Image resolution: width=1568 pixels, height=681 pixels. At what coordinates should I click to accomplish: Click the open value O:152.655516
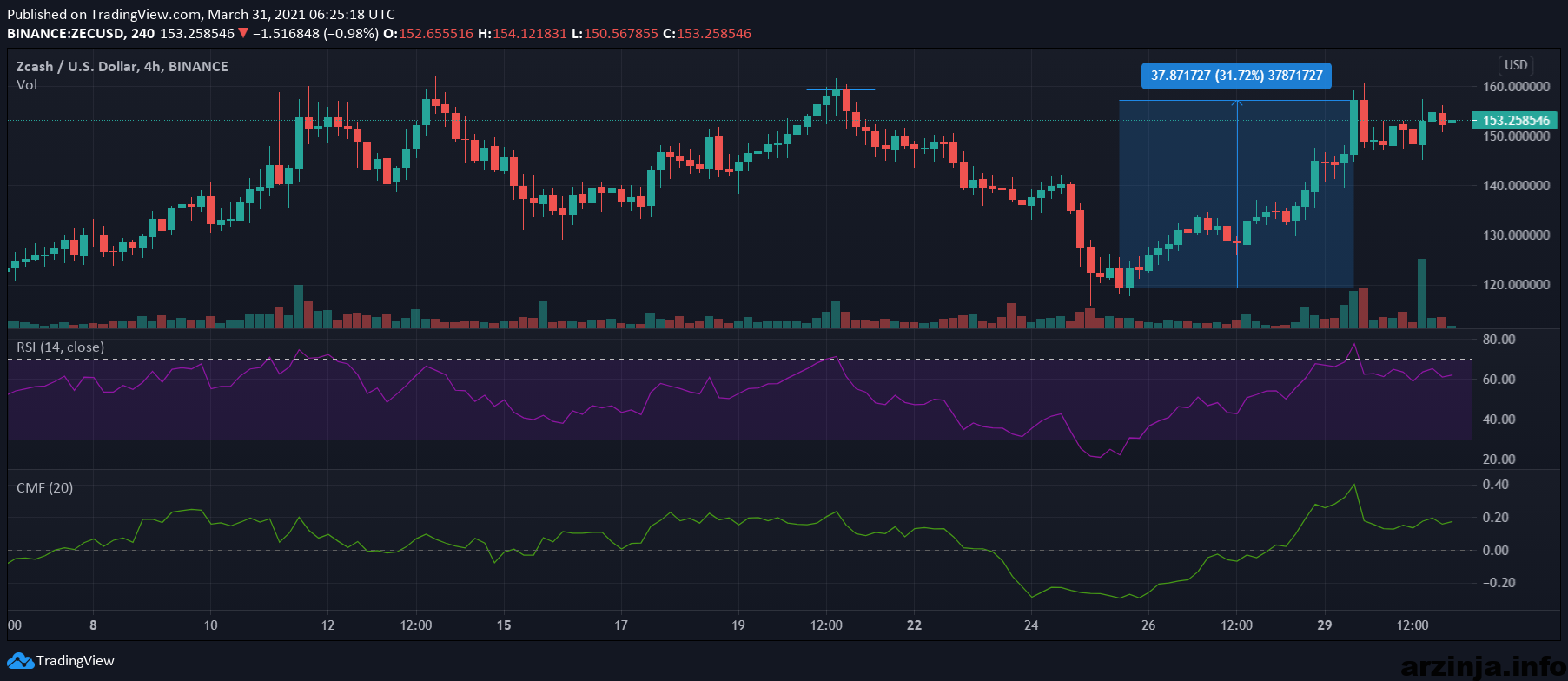click(x=428, y=34)
